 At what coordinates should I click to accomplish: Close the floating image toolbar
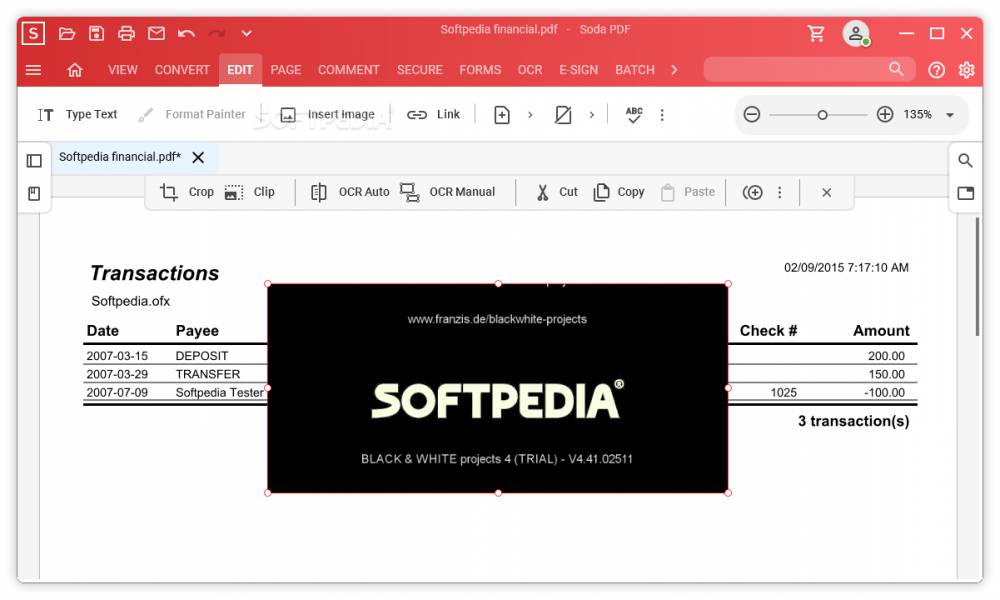tap(827, 193)
